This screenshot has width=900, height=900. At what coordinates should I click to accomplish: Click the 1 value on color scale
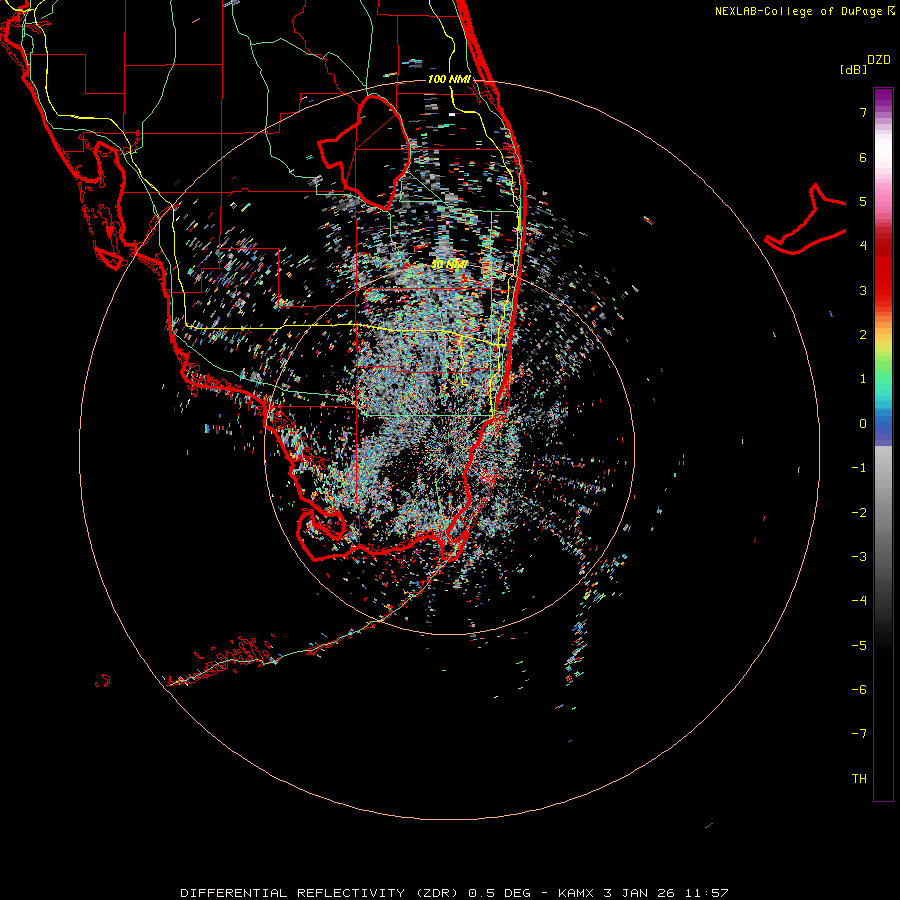point(863,379)
